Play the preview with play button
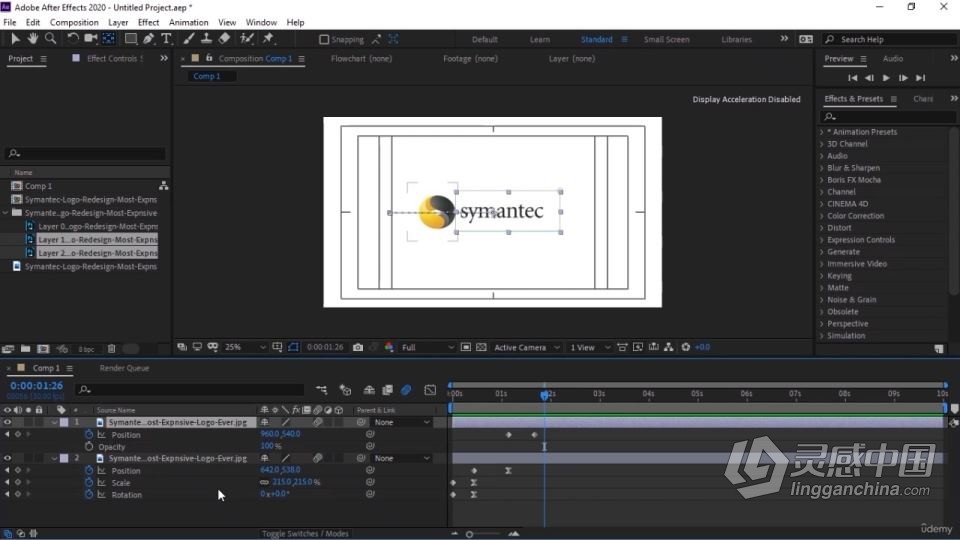 (x=886, y=78)
